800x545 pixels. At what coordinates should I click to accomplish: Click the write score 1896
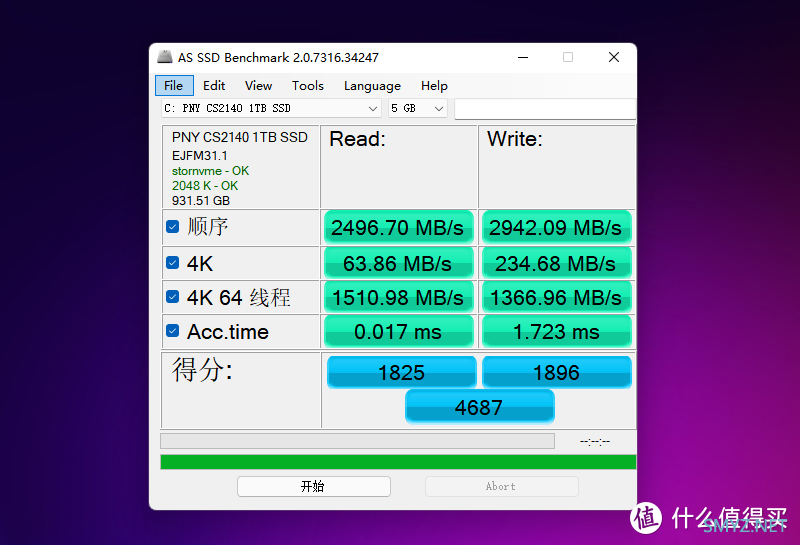click(x=557, y=373)
